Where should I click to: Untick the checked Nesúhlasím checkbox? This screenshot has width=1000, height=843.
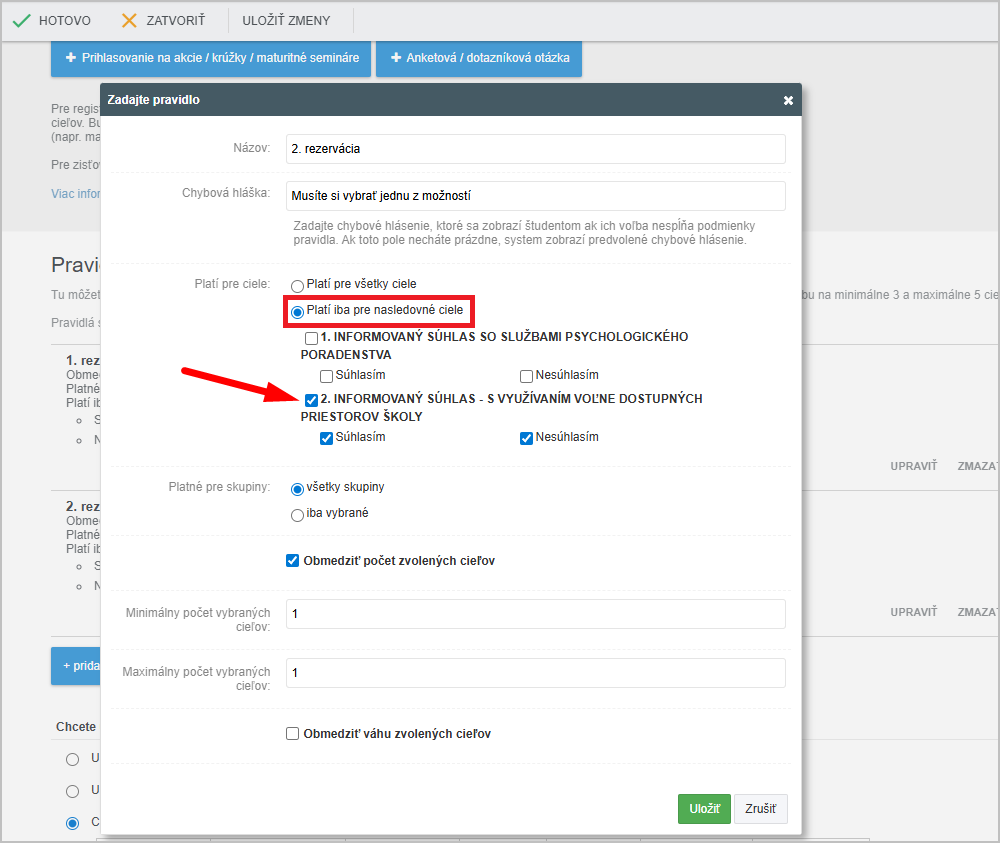tap(527, 438)
